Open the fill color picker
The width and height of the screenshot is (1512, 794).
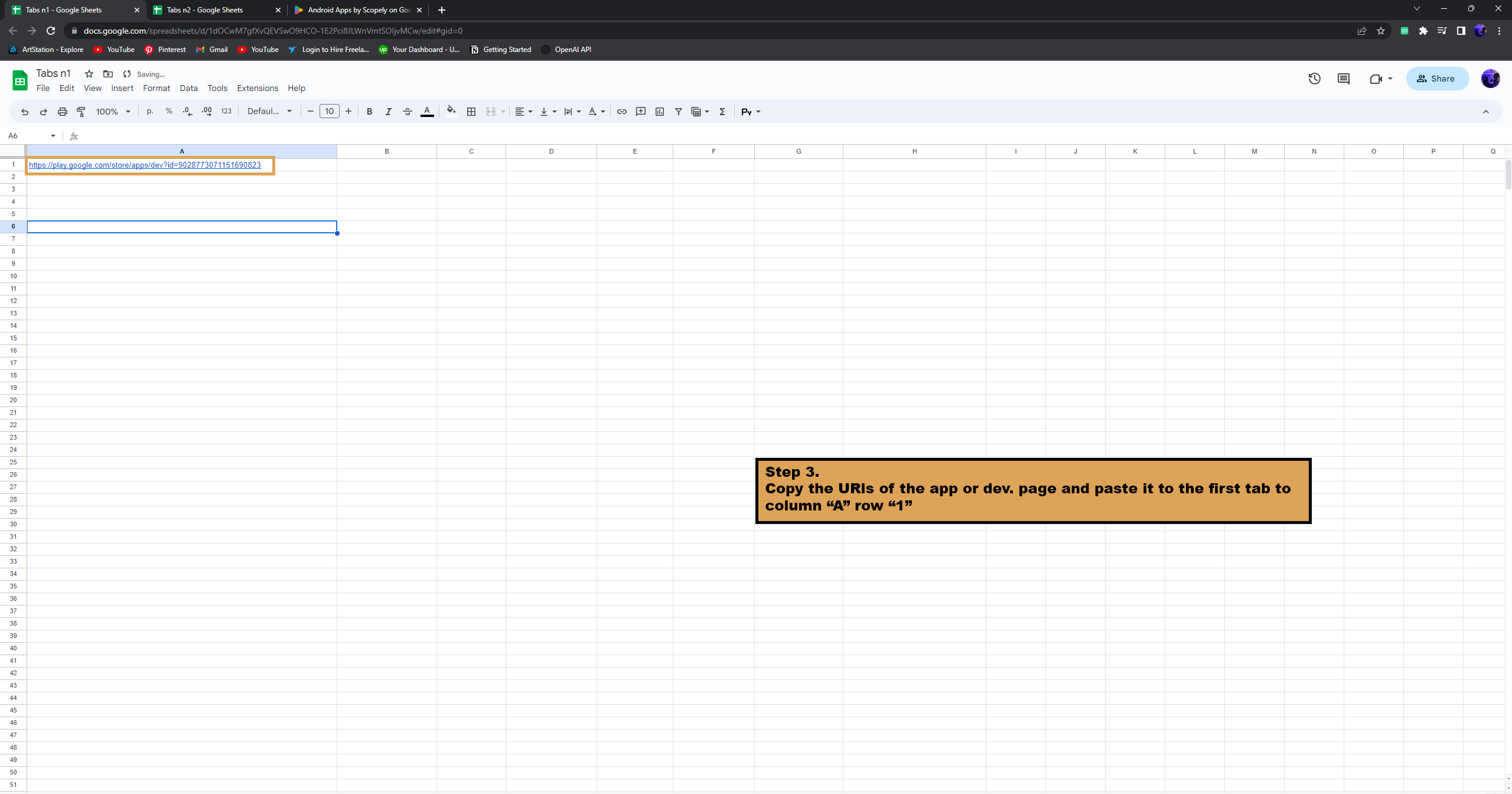pyautogui.click(x=451, y=112)
